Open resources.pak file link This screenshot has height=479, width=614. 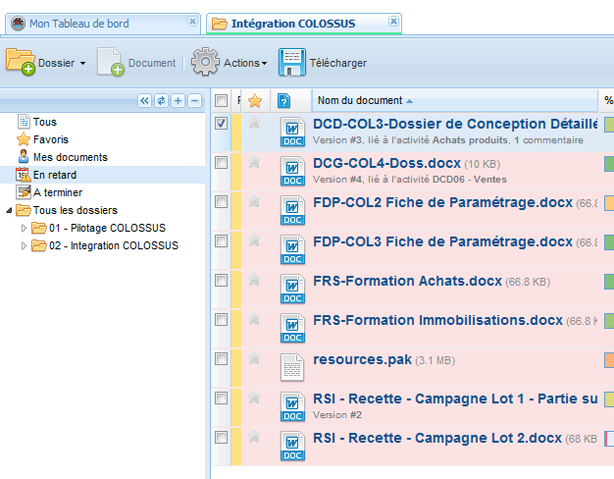(x=362, y=359)
